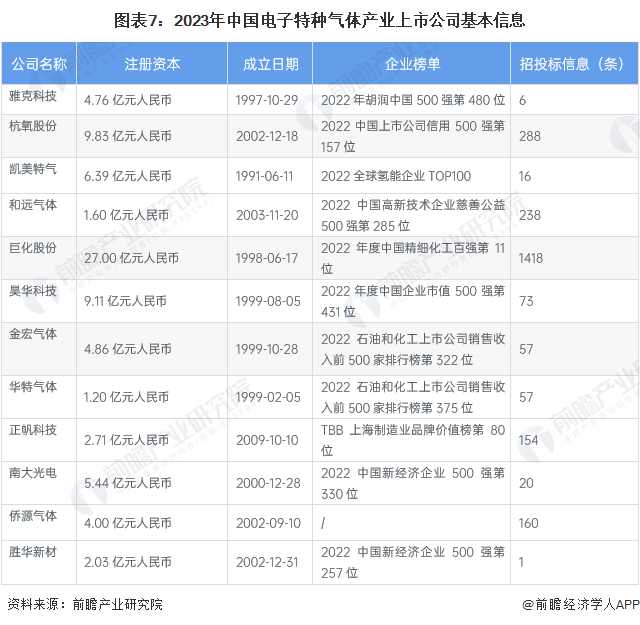The height and width of the screenshot is (625, 640).
Task: Click founding date 1999-08-05
Action: click(268, 301)
